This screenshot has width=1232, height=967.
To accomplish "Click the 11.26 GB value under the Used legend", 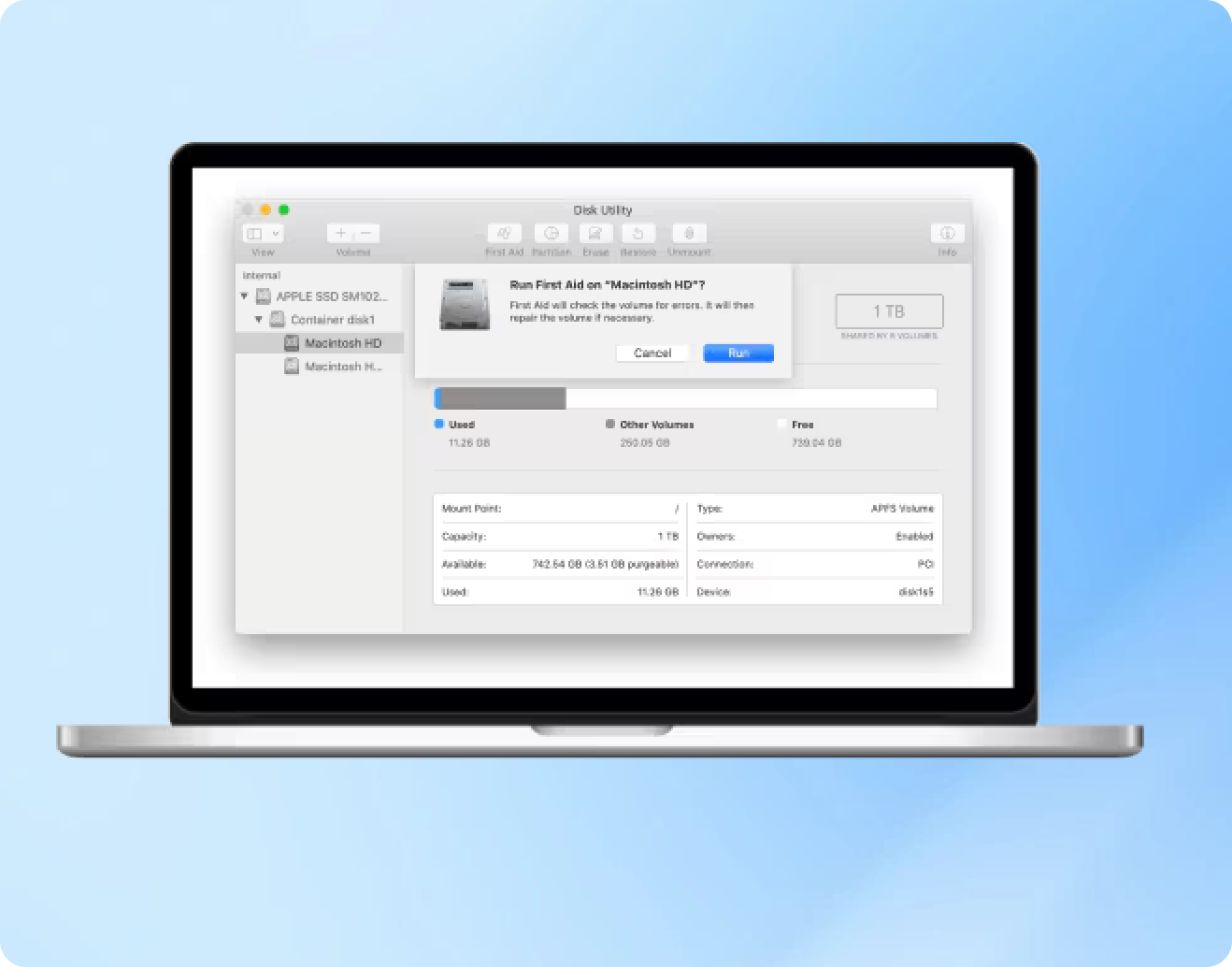I will 469,443.
